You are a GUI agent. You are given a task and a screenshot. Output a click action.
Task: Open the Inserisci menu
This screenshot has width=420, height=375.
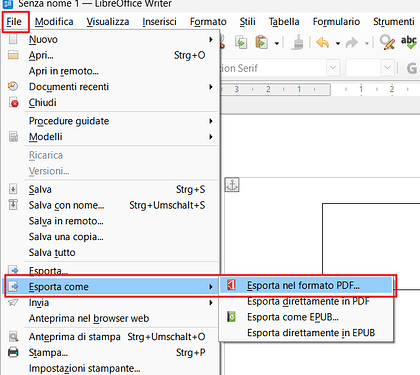click(159, 22)
